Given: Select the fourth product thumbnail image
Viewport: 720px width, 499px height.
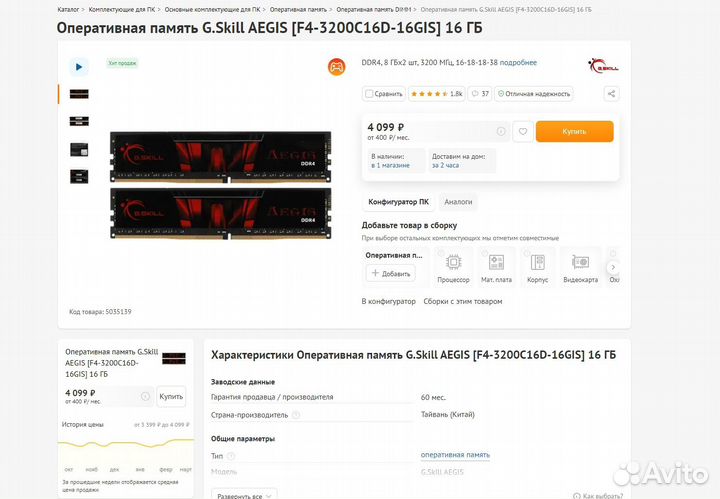Looking at the screenshot, I should (x=79, y=176).
